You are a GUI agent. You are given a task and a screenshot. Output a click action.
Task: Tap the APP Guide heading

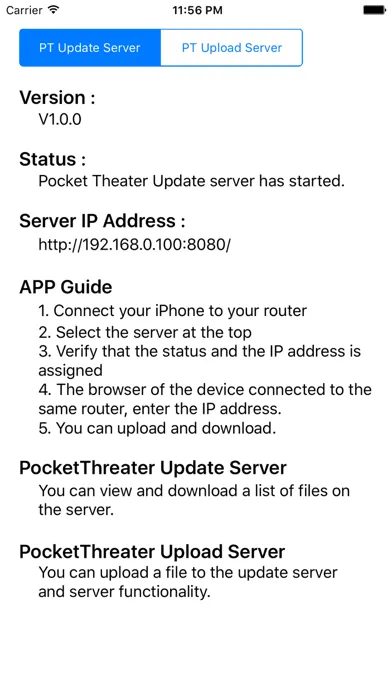66,287
